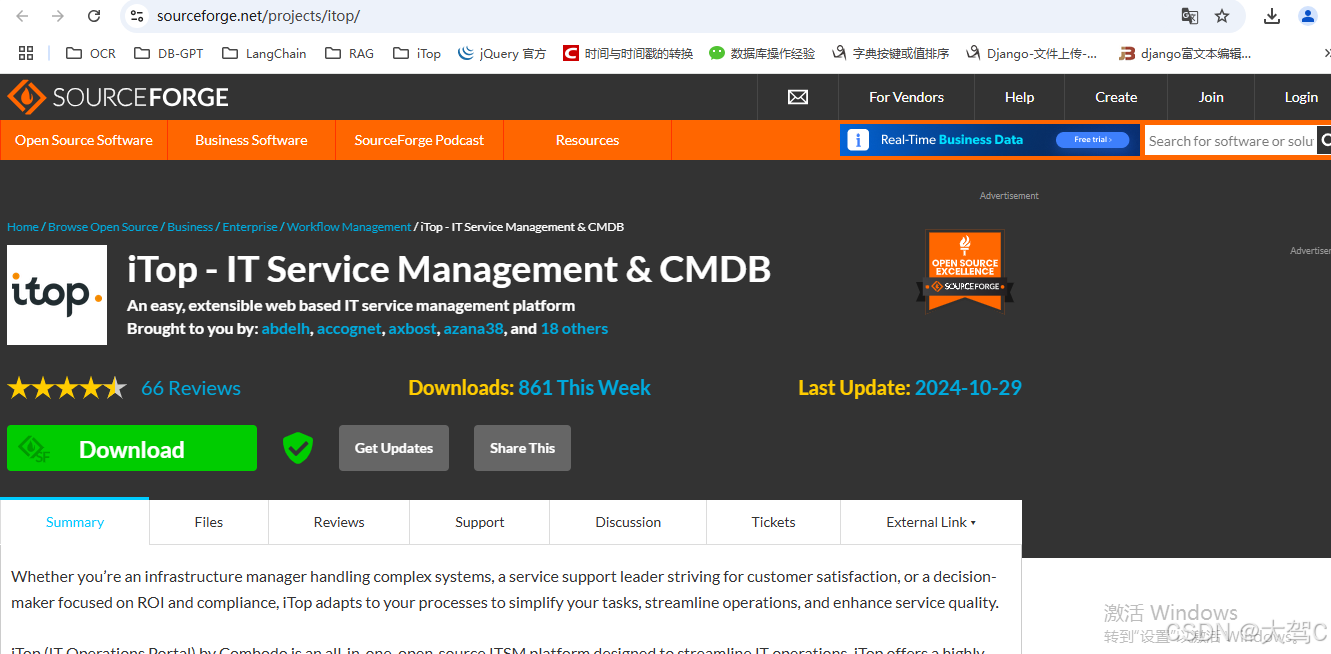Click the green shield checkmark icon
This screenshot has width=1331, height=654.
point(297,448)
